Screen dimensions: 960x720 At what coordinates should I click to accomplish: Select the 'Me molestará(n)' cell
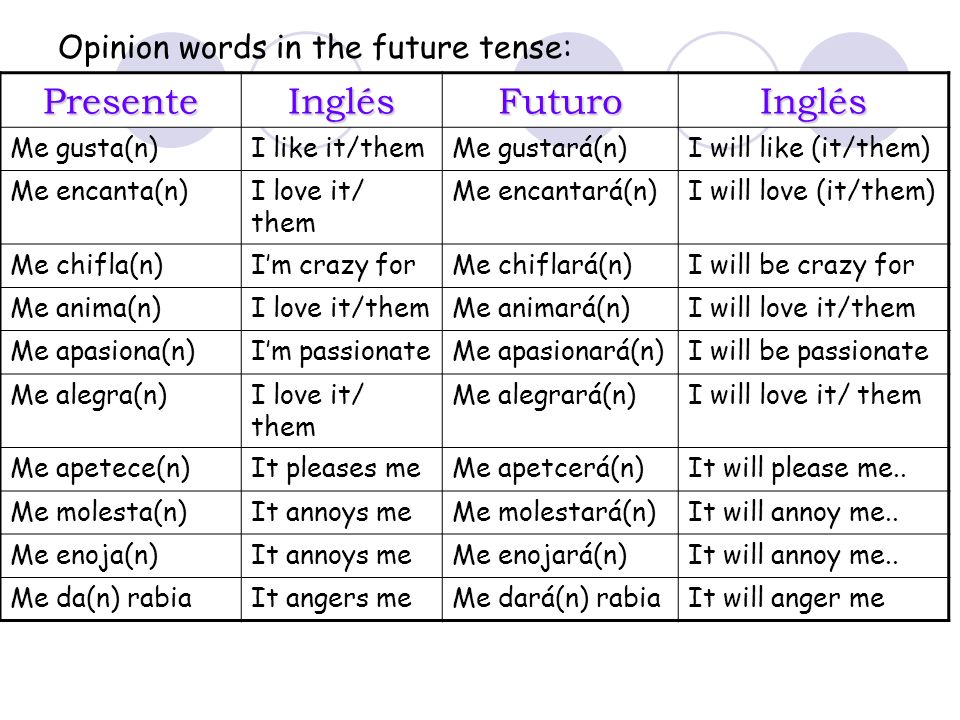tap(560, 512)
